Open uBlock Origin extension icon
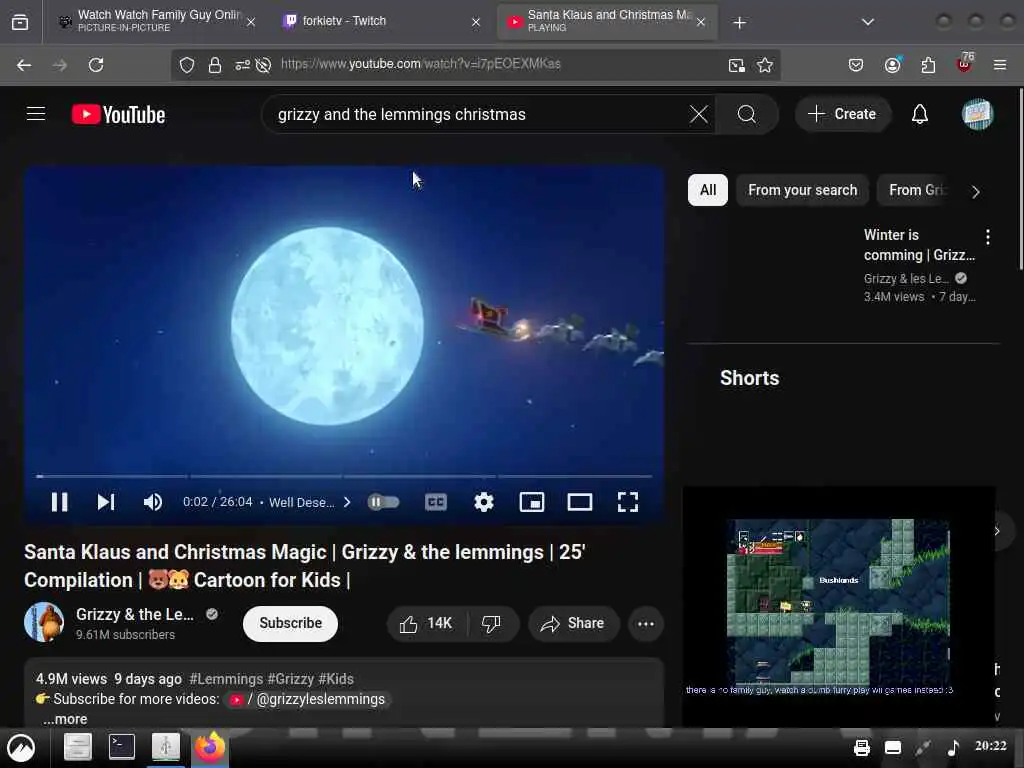The image size is (1024, 768). [x=964, y=63]
